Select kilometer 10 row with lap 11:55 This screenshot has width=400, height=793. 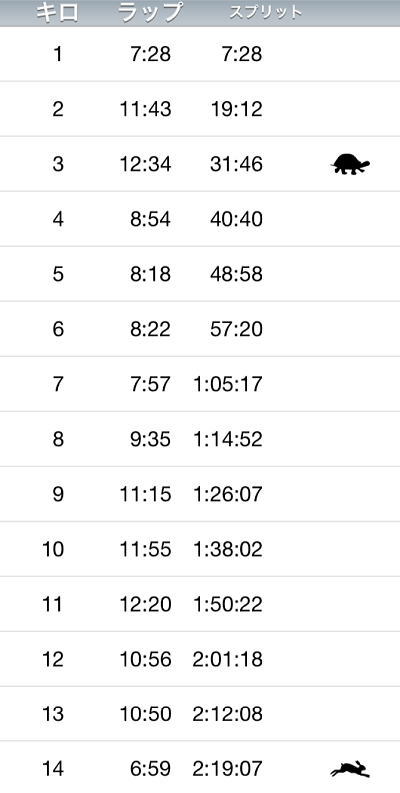click(200, 549)
